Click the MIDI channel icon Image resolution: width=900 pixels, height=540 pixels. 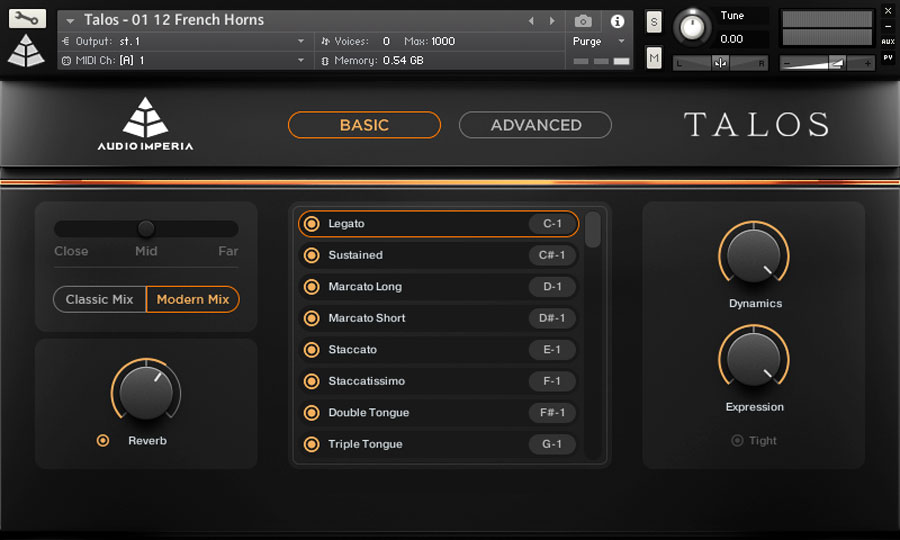tap(66, 60)
